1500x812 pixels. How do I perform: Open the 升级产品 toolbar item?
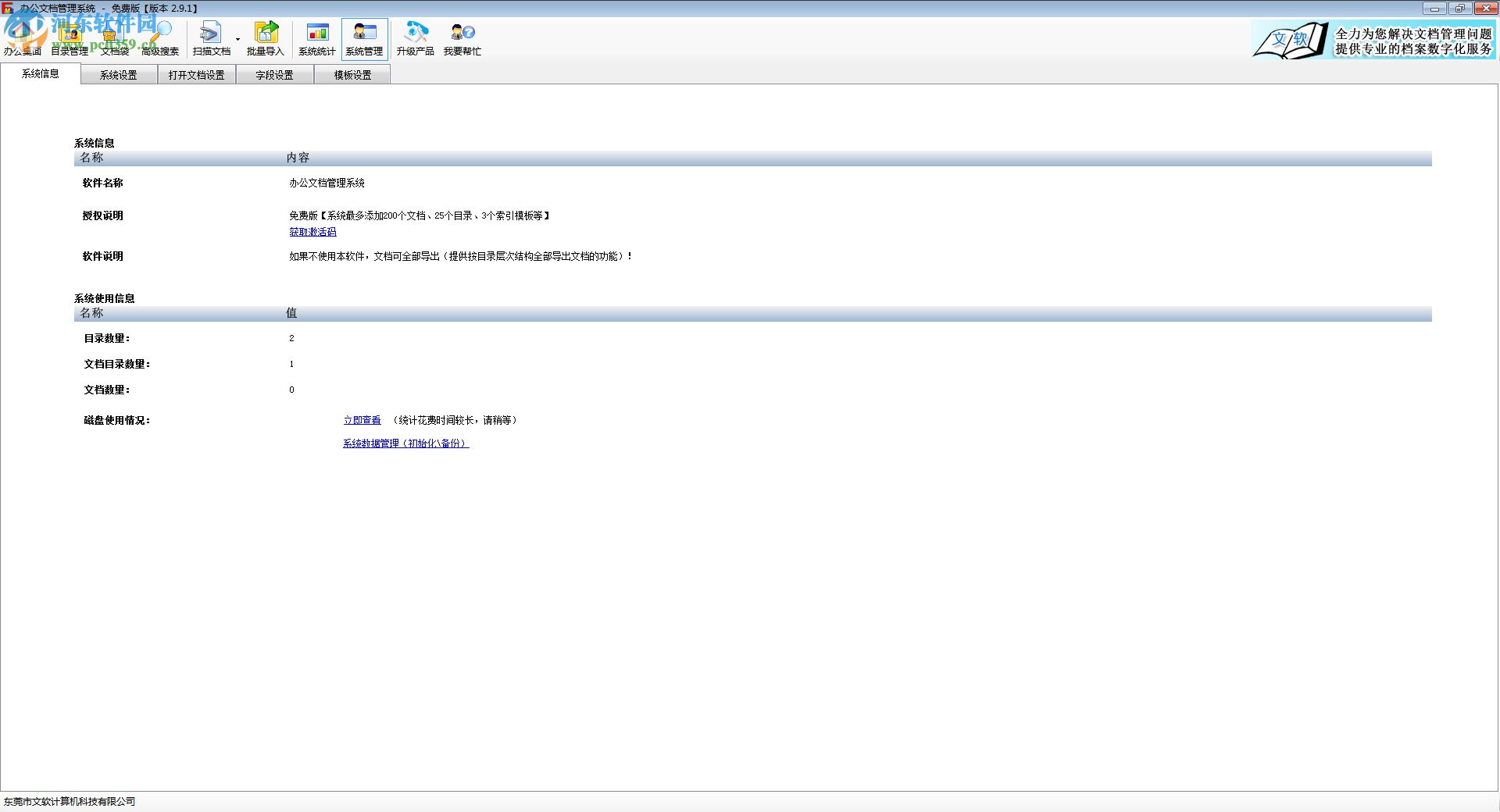click(x=415, y=39)
